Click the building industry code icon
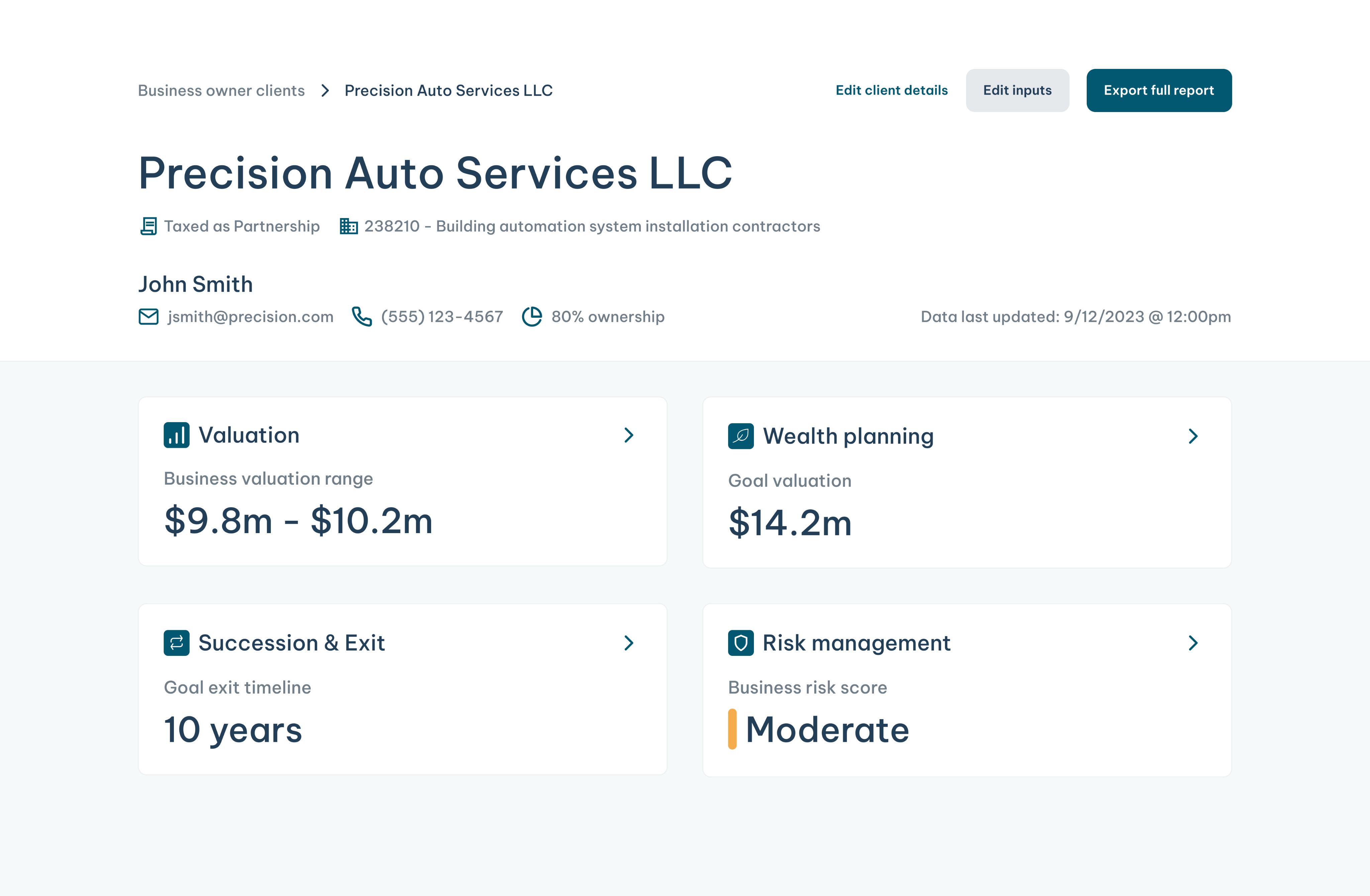The image size is (1370, 896). click(348, 226)
